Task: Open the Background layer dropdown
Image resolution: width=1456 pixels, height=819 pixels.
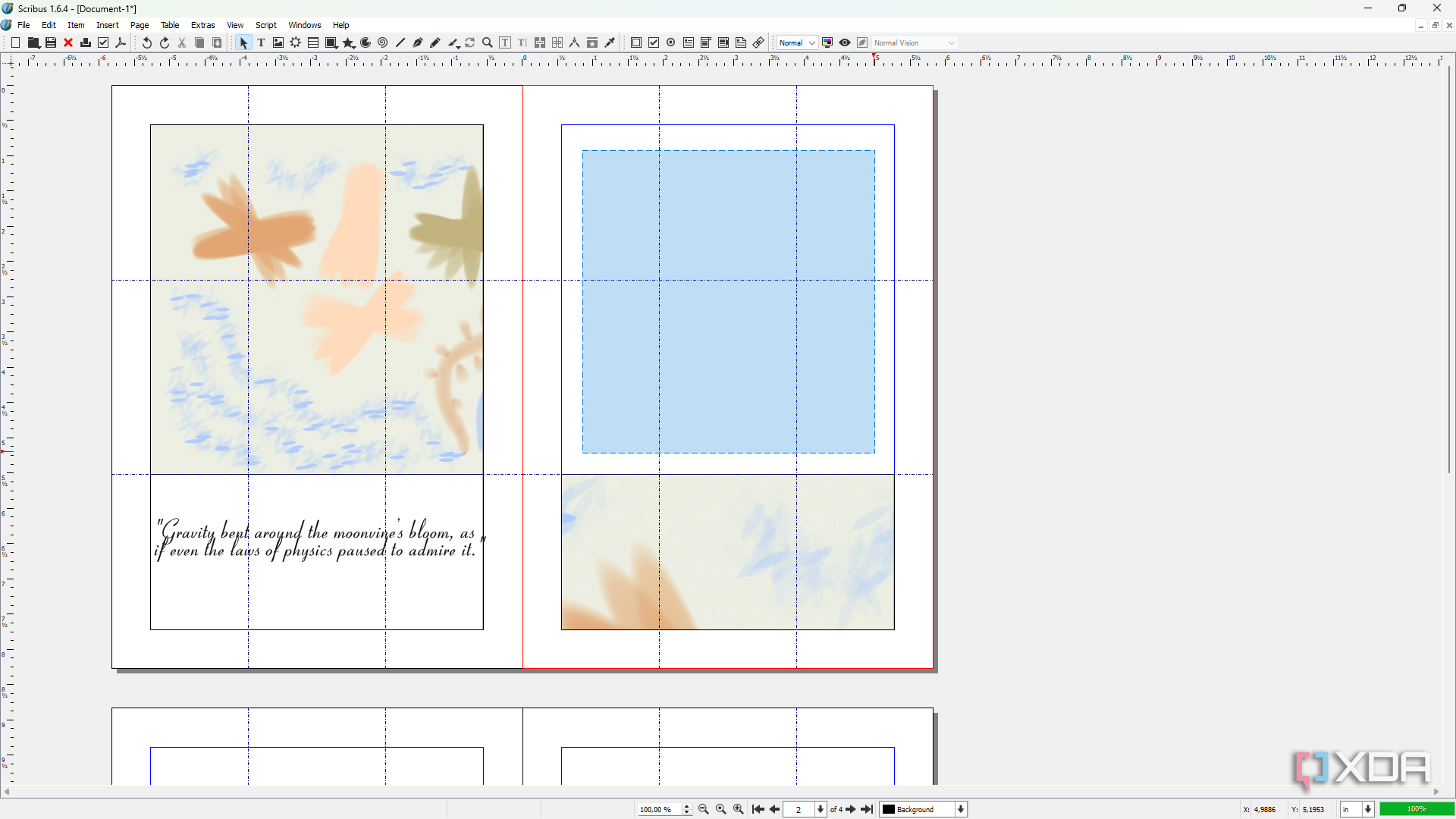Action: tap(924, 809)
